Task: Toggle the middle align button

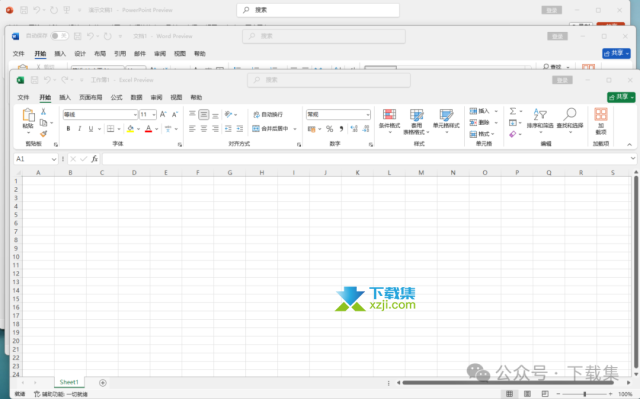Action: click(204, 115)
